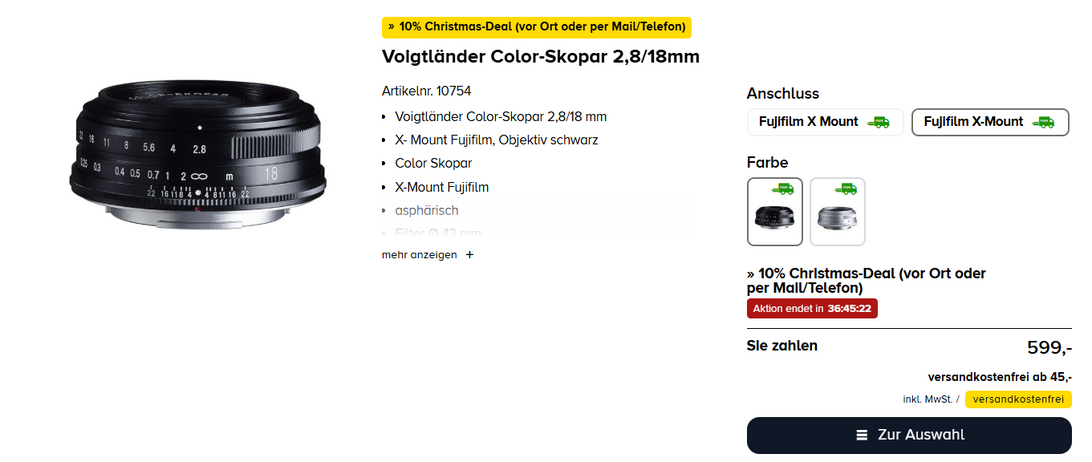Select the Fujifilm X Mount connection option
The width and height of the screenshot is (1092, 462).
click(825, 122)
